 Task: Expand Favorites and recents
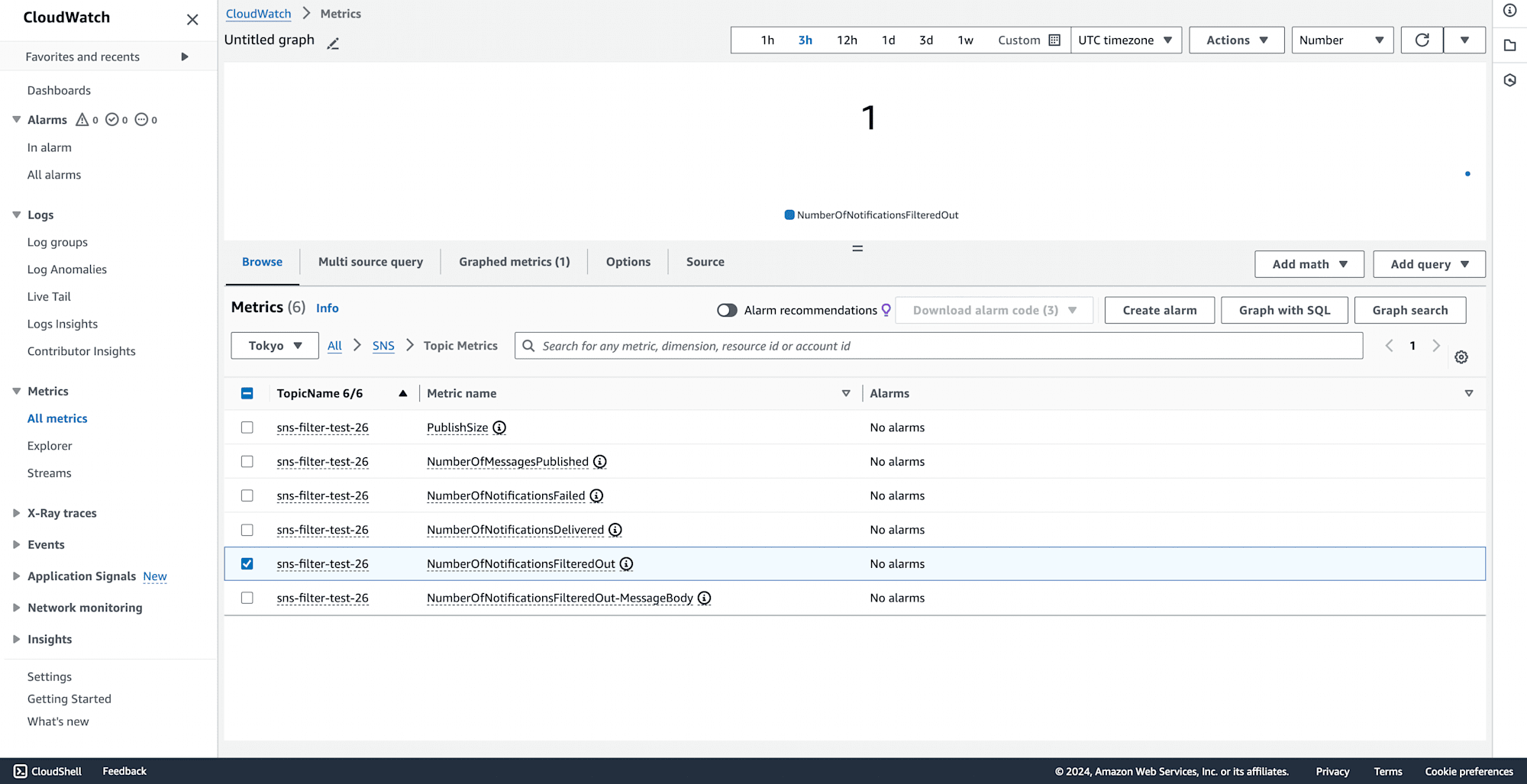pyautogui.click(x=184, y=56)
